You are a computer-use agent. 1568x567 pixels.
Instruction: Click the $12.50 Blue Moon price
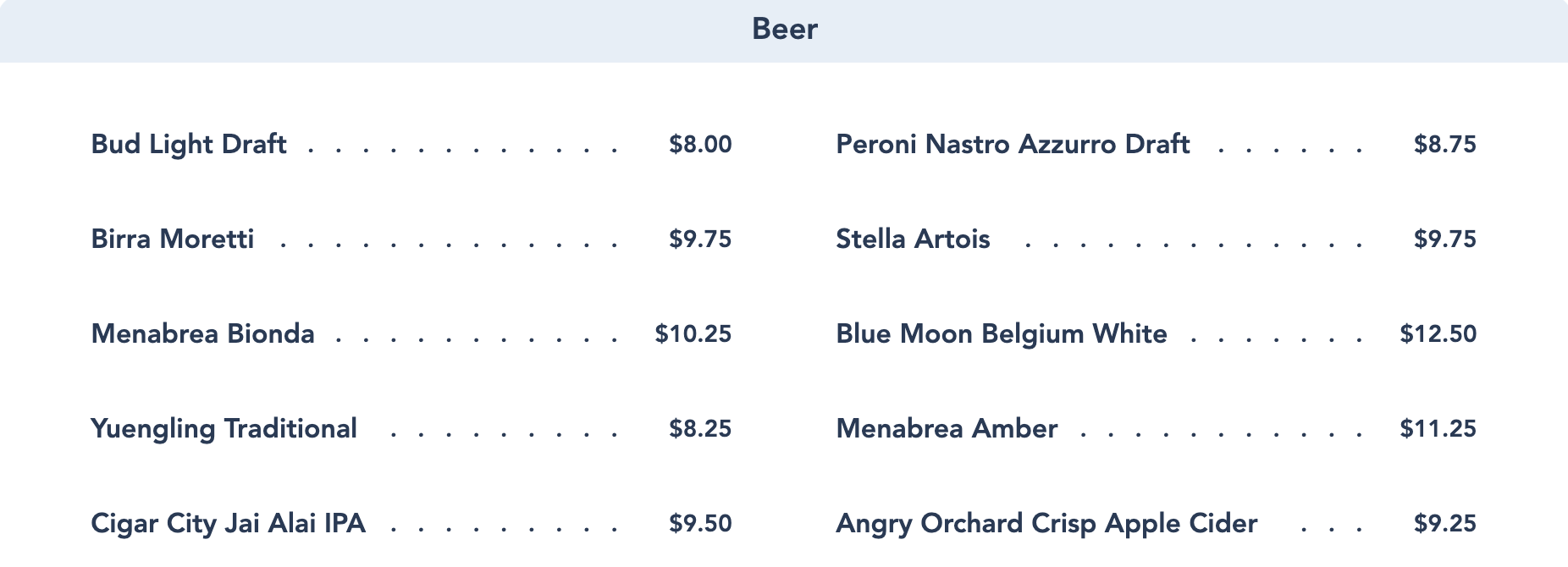click(x=1438, y=334)
